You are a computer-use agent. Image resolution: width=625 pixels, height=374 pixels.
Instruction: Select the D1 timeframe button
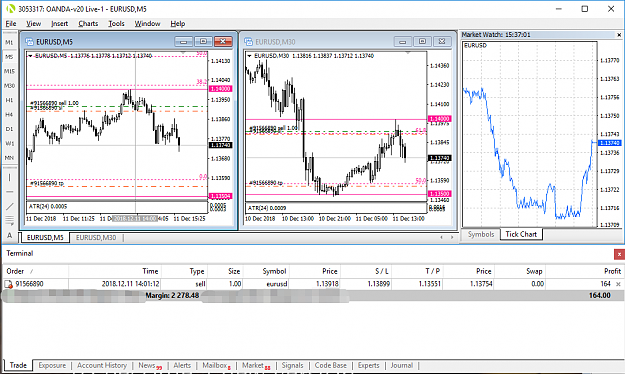tap(9, 129)
